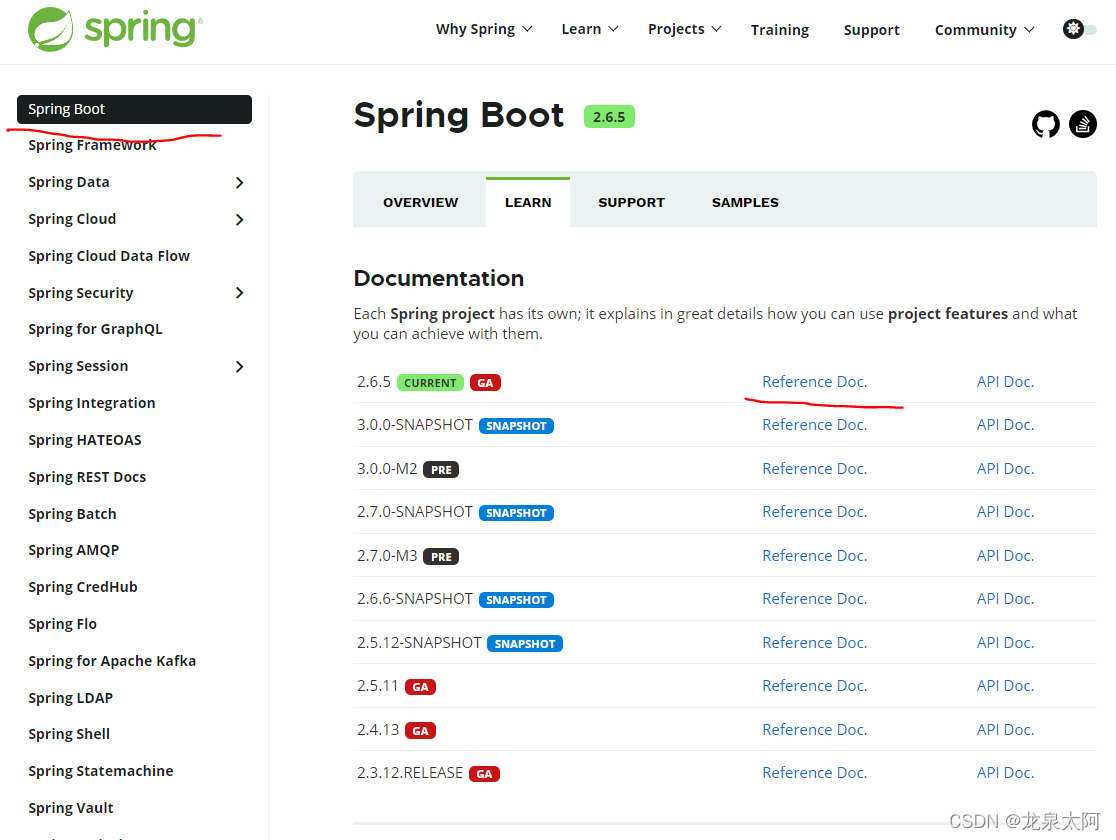Select Spring Batch in the sidebar
This screenshot has width=1116, height=840.
point(72,513)
